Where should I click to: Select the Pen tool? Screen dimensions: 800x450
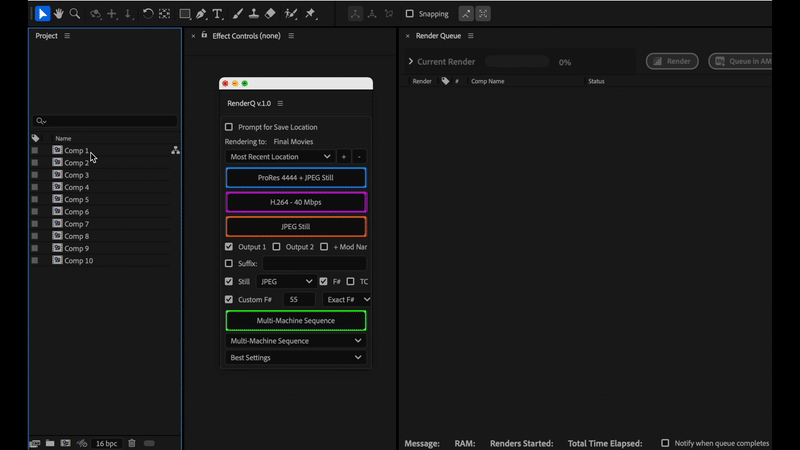point(201,14)
